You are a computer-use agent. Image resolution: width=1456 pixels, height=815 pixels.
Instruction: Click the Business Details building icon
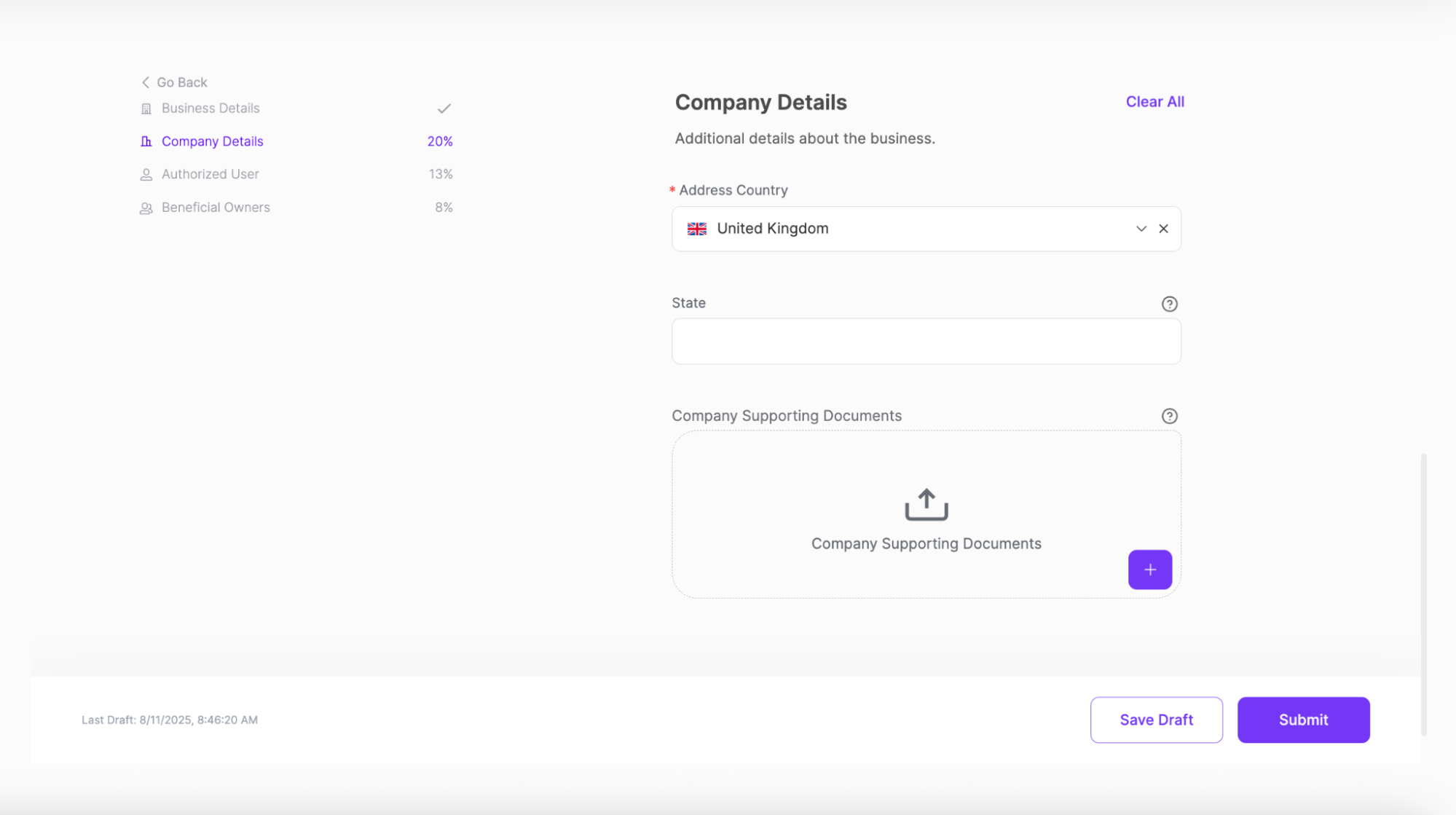146,109
